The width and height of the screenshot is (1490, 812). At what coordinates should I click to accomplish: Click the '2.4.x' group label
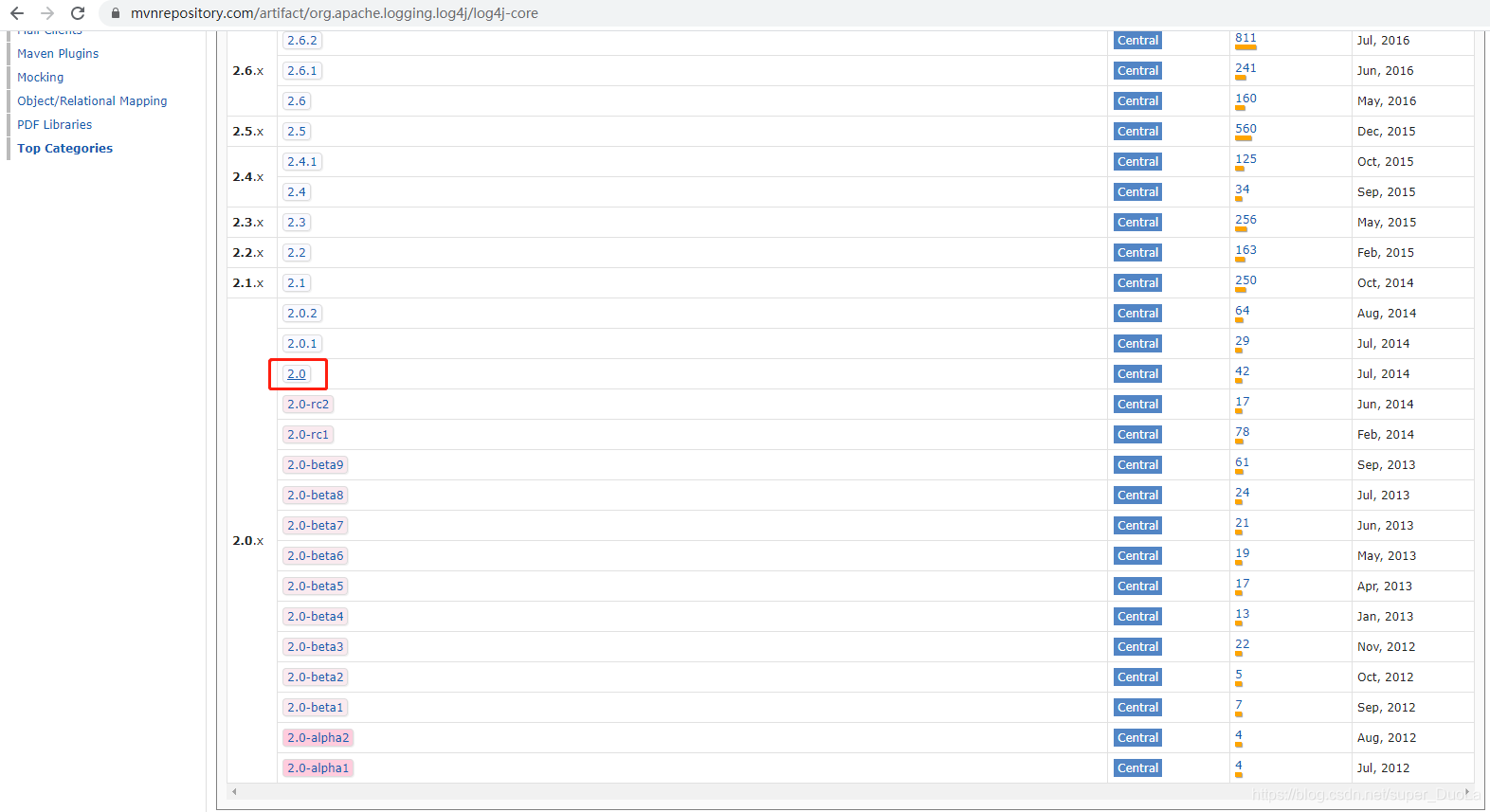coord(248,177)
